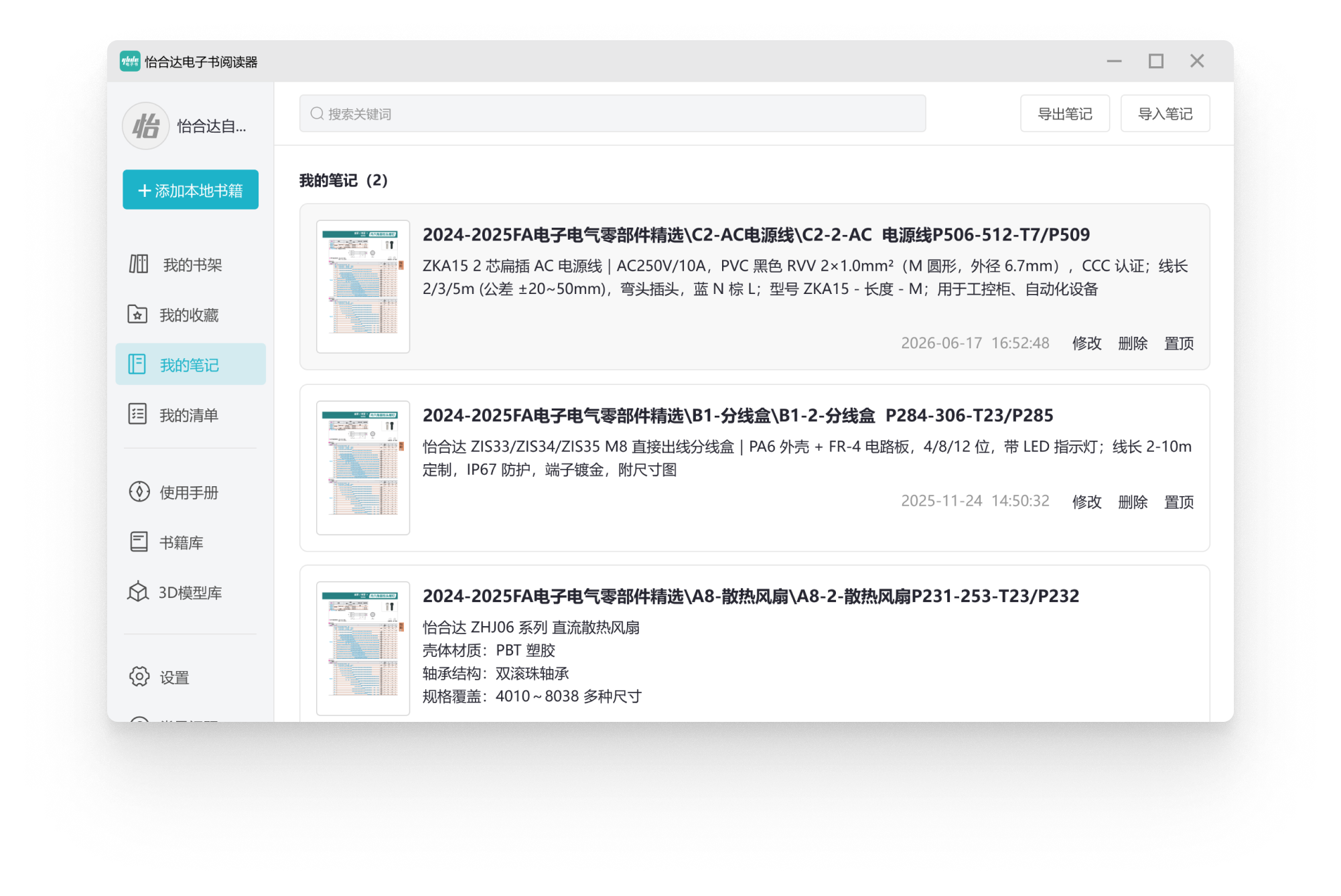
Task: Open the 分线盒 note page thumbnail
Action: (x=363, y=467)
